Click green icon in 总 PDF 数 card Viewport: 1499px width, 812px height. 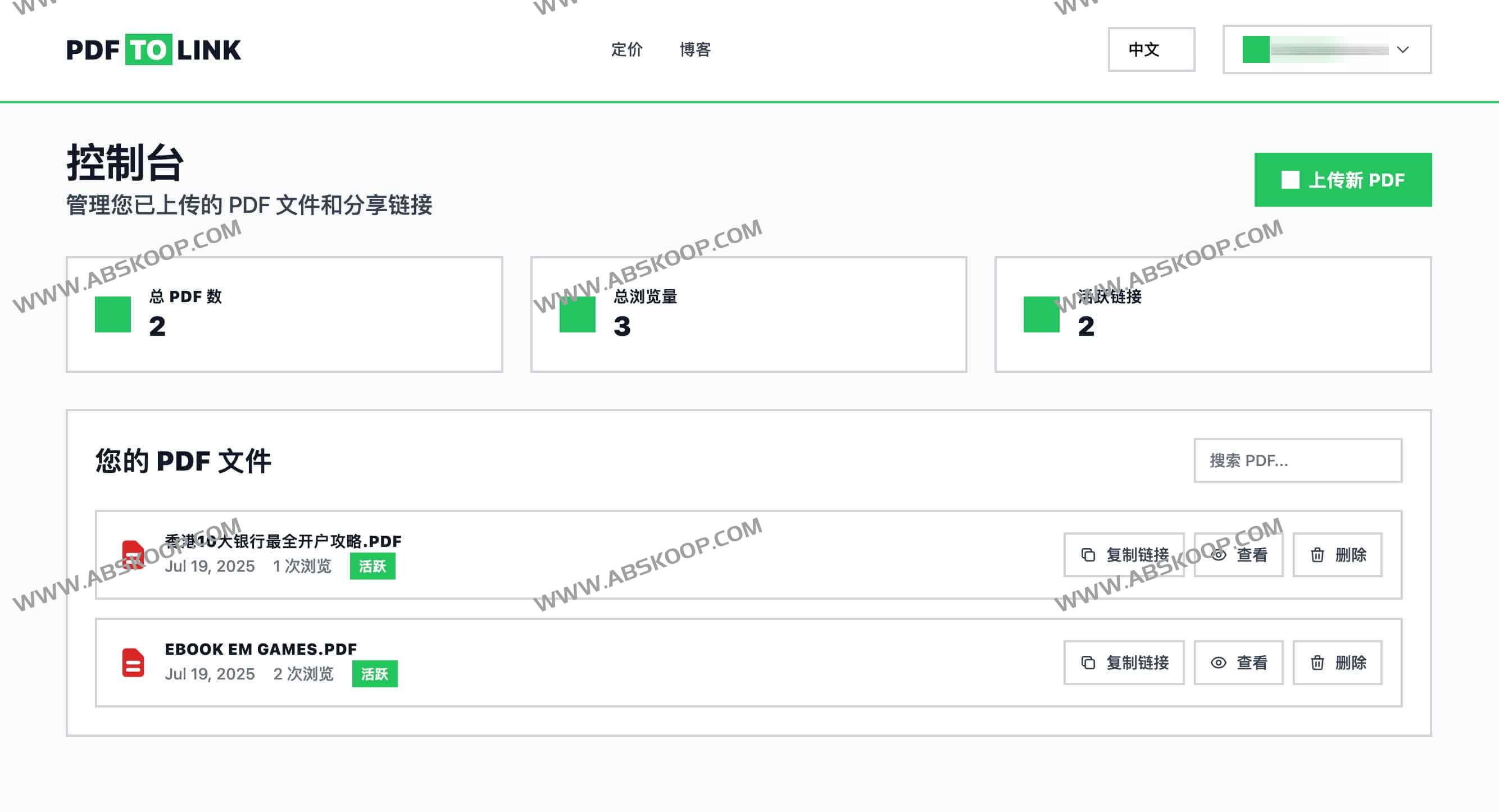113,314
